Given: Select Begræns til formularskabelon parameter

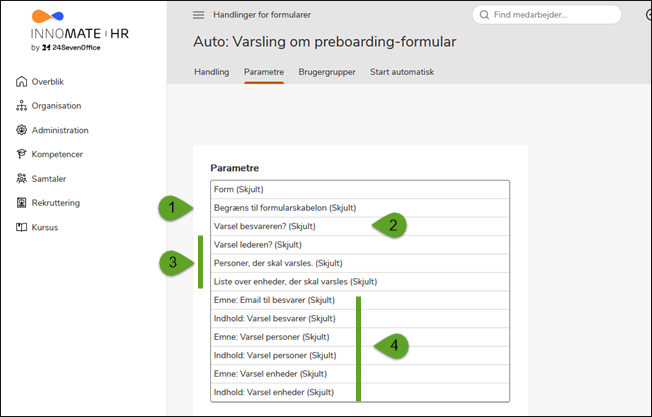Looking at the screenshot, I should coord(284,208).
